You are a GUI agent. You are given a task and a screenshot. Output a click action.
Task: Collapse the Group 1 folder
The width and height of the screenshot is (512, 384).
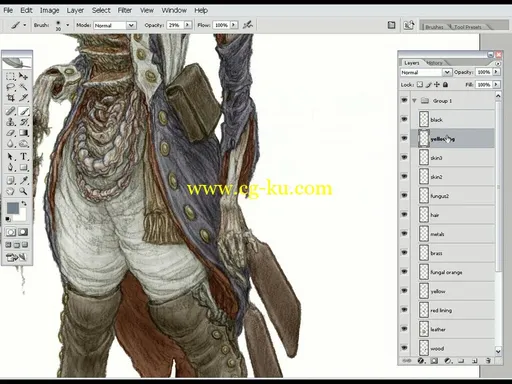click(x=415, y=100)
